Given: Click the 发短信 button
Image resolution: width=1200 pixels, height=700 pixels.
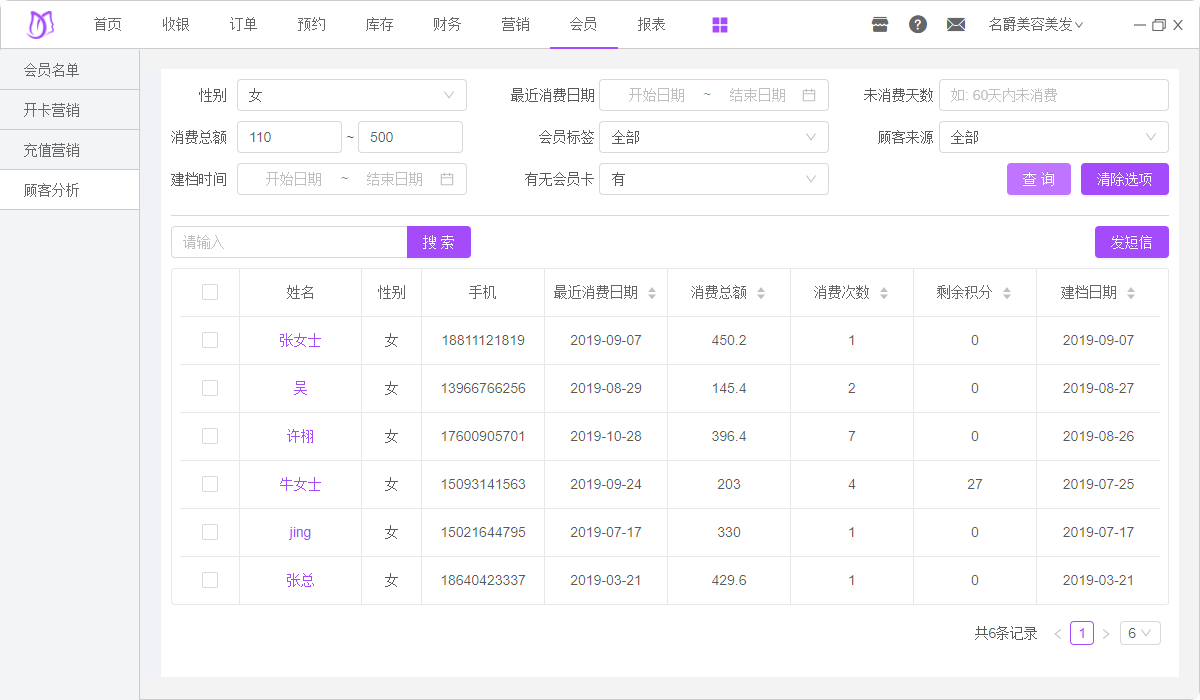Looking at the screenshot, I should (x=1131, y=242).
